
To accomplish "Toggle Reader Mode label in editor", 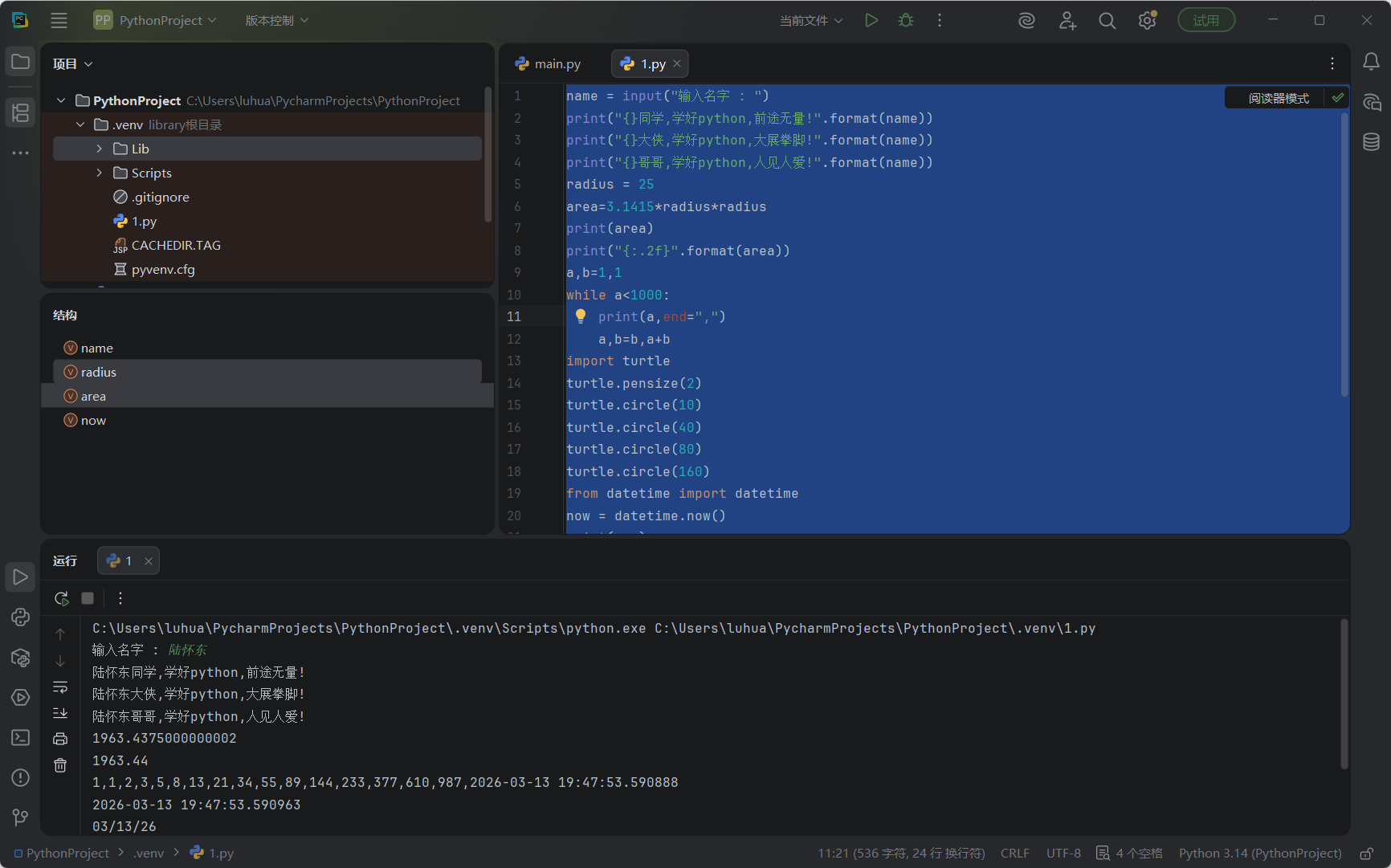I will click(1279, 98).
